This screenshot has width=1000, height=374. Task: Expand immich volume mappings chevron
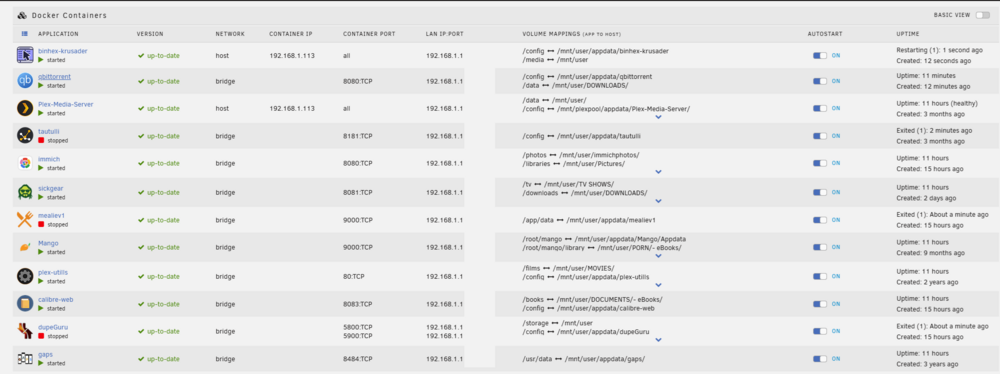pos(659,172)
